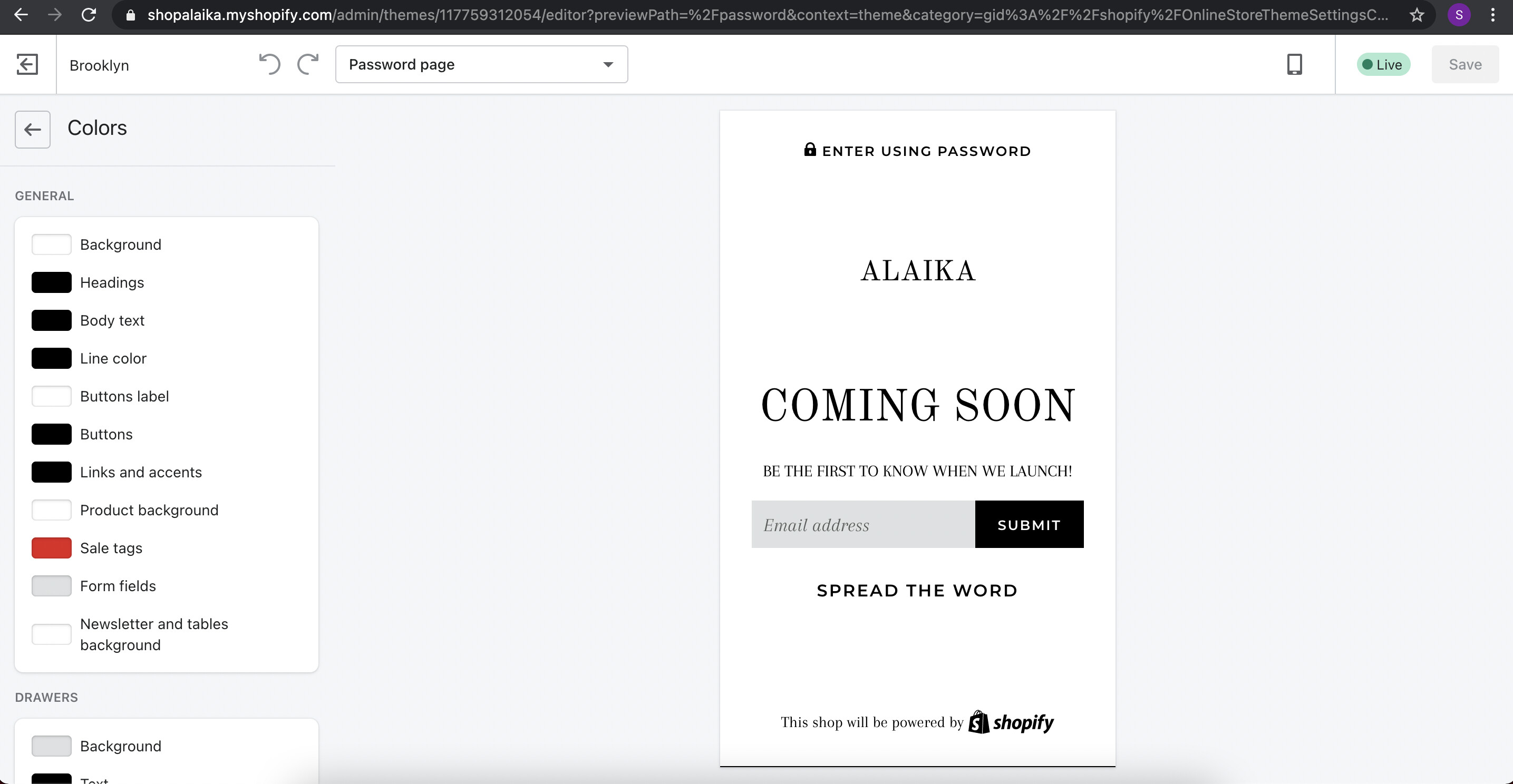
Task: Open the Buttons label color swatch
Action: pyautogui.click(x=52, y=396)
